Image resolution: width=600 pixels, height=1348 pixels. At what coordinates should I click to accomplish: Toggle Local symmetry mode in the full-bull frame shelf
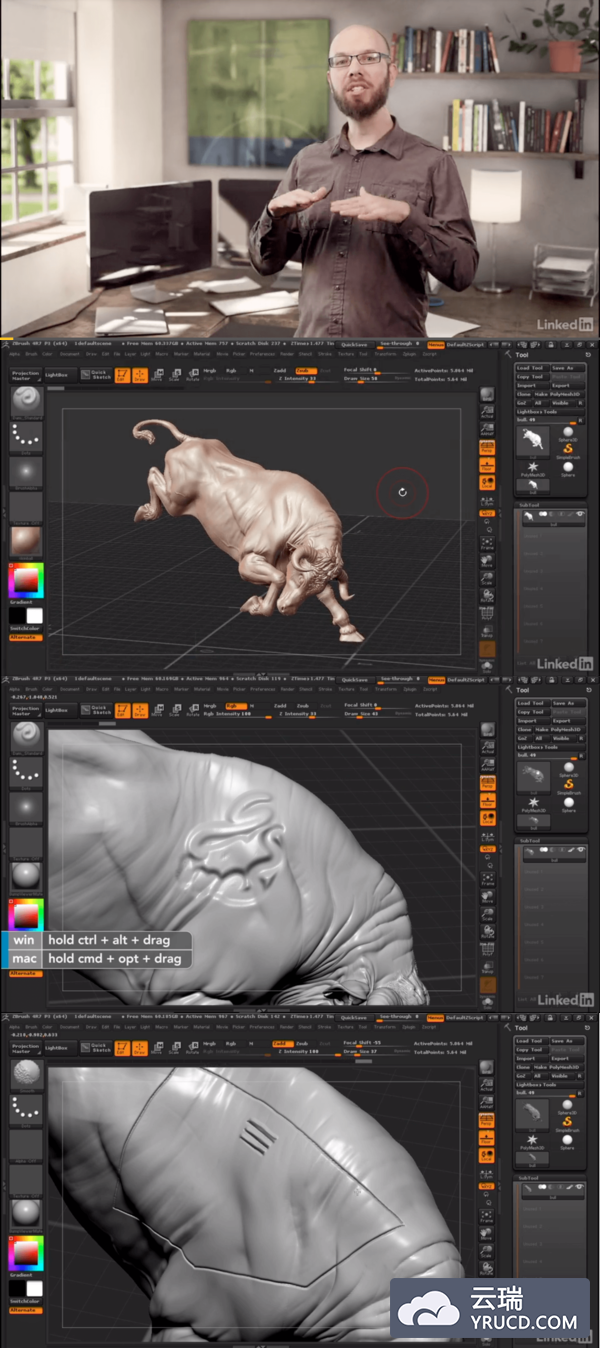click(x=487, y=482)
